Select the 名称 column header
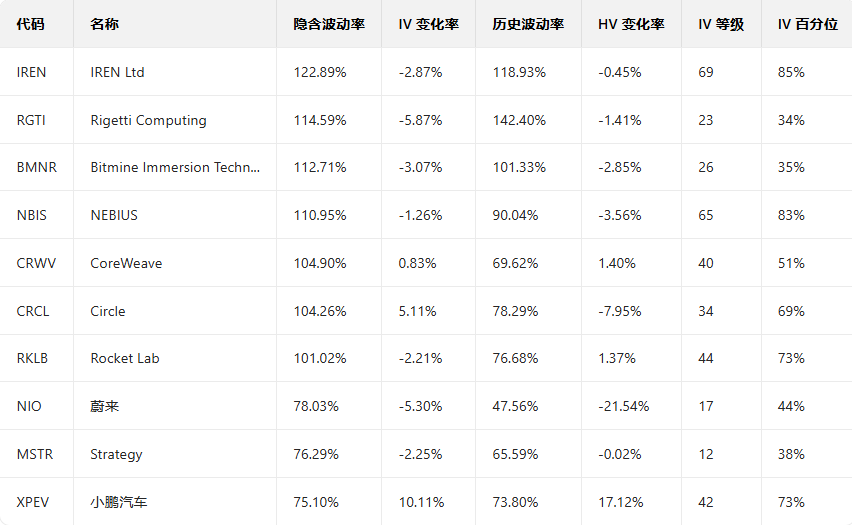The height and width of the screenshot is (525, 852). (104, 24)
